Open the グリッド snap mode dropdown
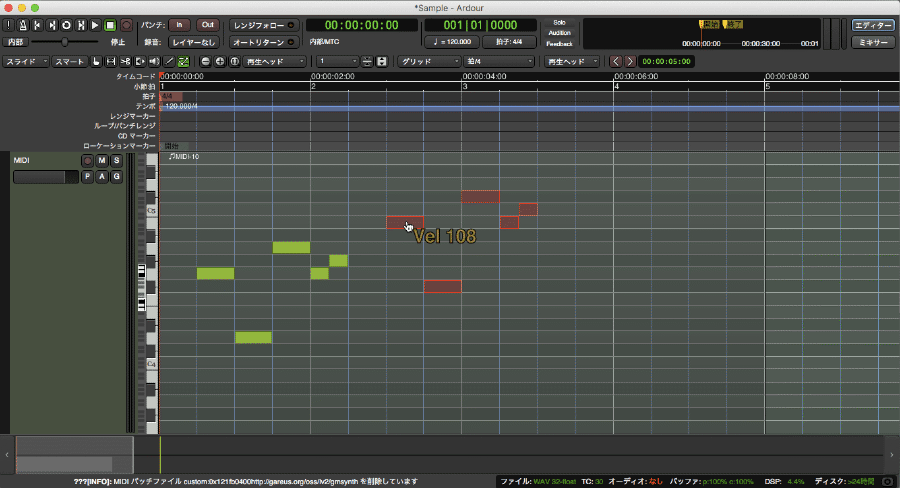 (427, 62)
